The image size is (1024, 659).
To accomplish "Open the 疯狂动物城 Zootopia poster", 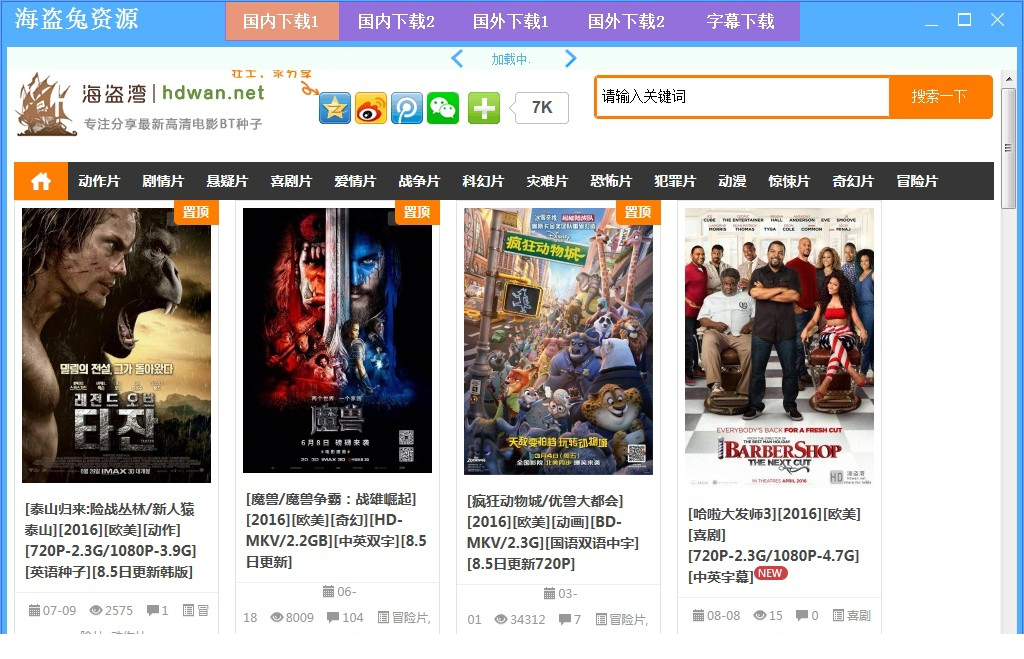I will click(x=558, y=342).
